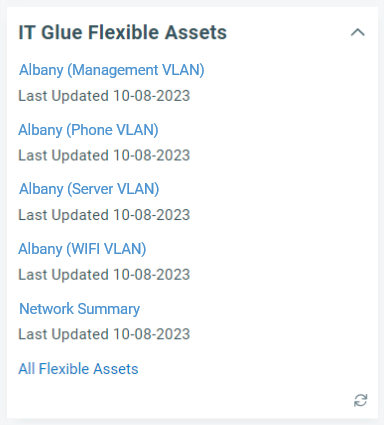Select Last Updated text under Network Summary

click(104, 334)
